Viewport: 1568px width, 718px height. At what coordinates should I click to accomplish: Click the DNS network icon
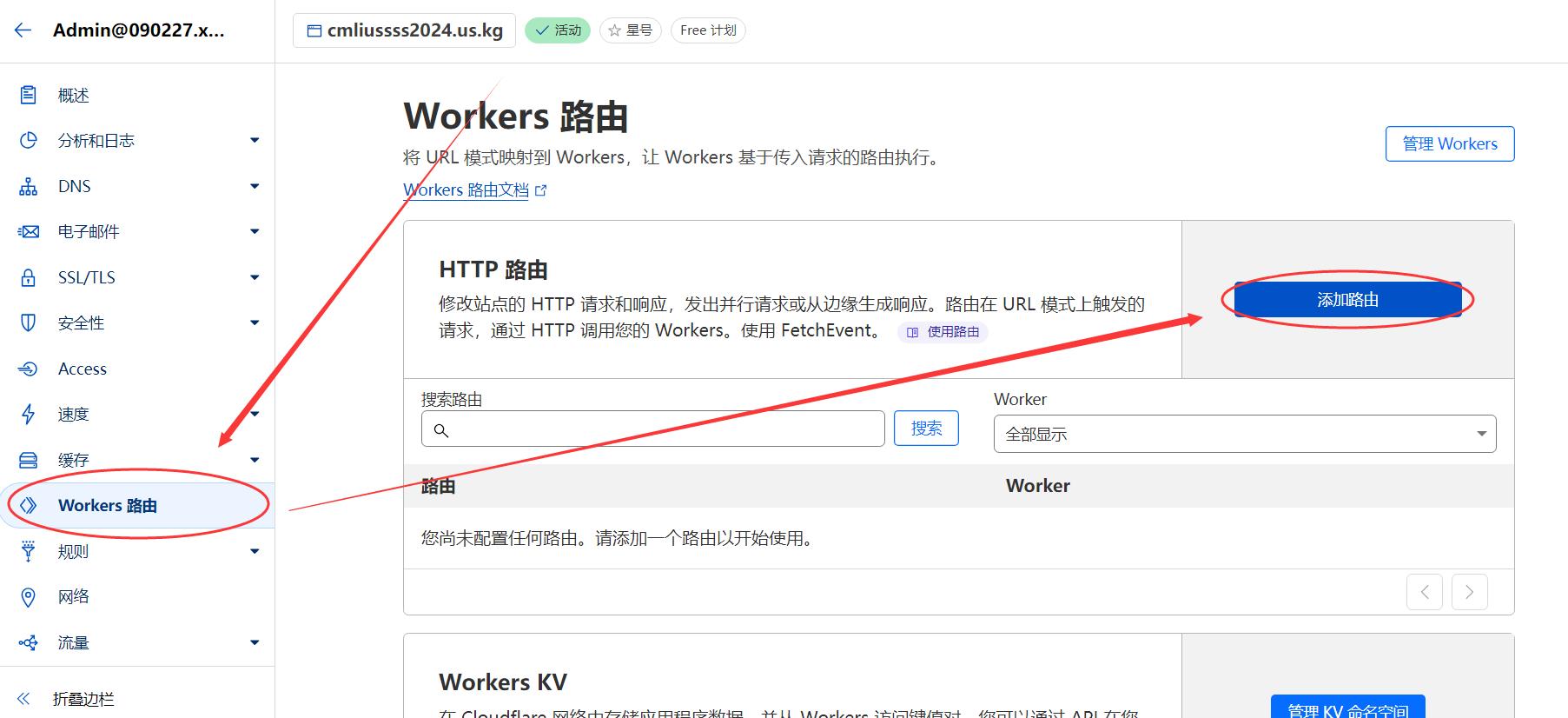(x=29, y=186)
